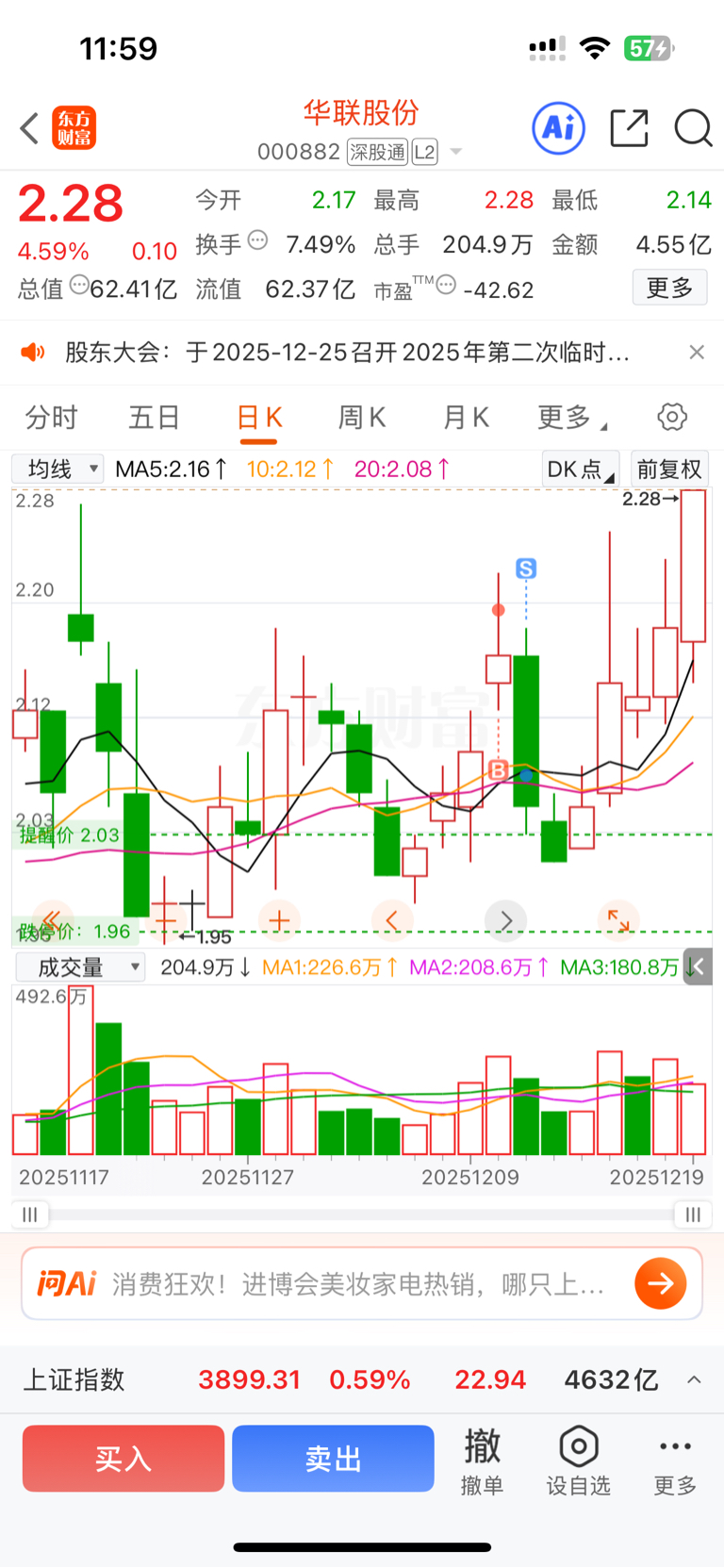The height and width of the screenshot is (1568, 724).
Task: Open the blue Ai assistant icon
Action: 558,128
